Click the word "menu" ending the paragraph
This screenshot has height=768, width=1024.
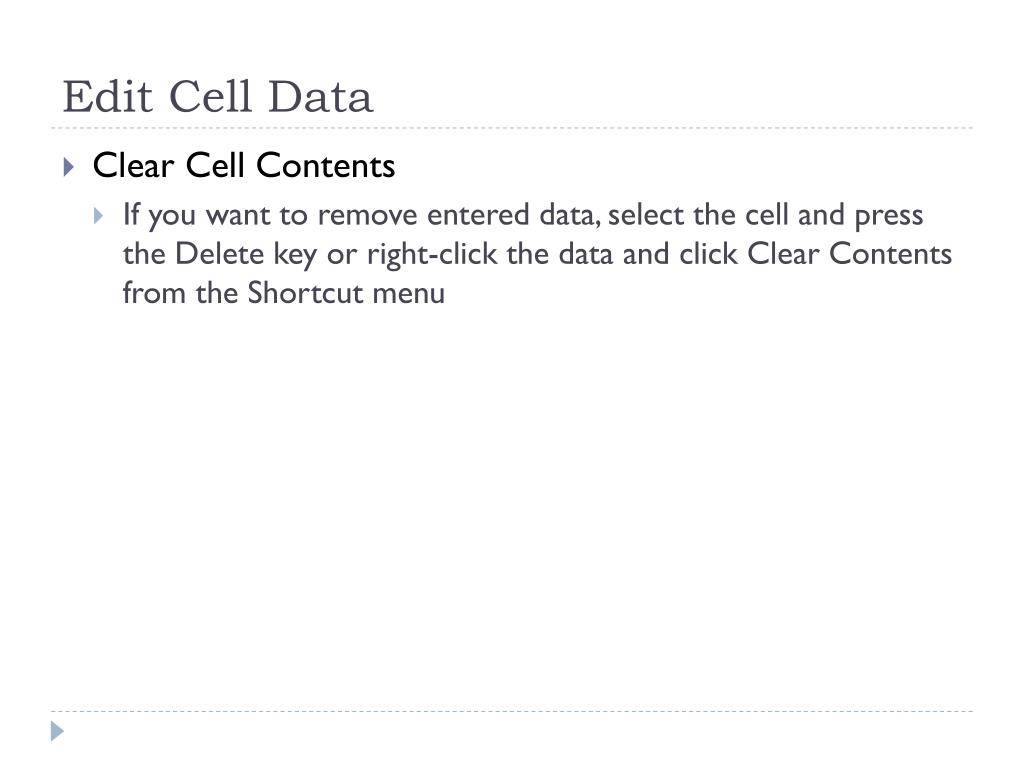(409, 294)
